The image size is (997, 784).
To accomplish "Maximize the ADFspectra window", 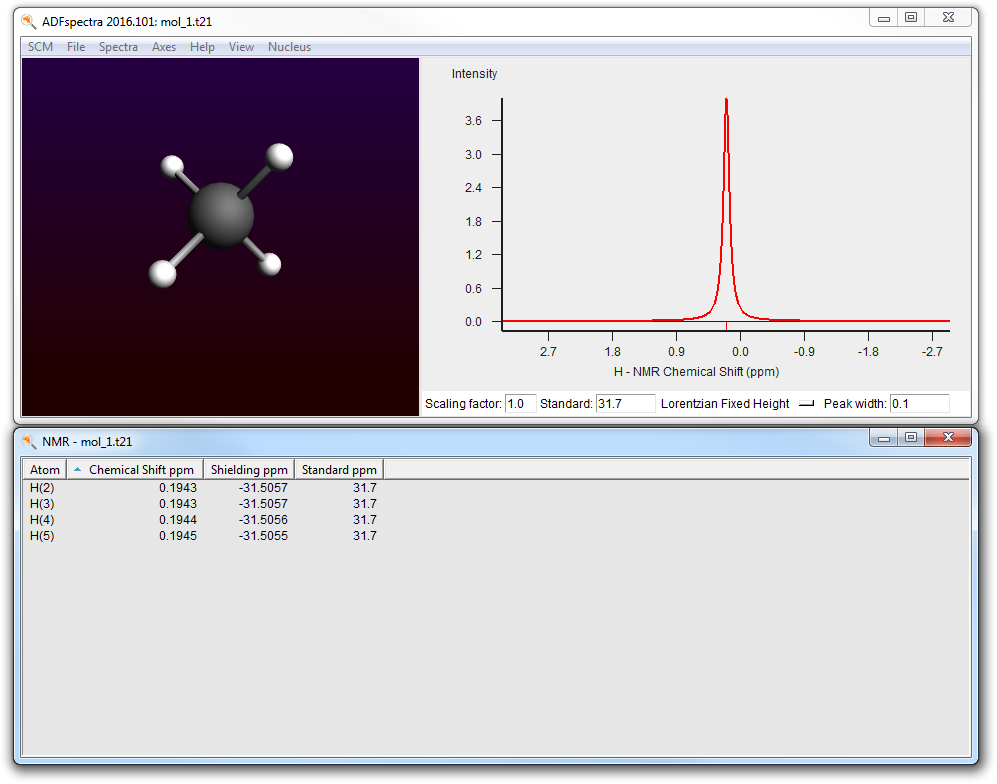I will click(911, 18).
